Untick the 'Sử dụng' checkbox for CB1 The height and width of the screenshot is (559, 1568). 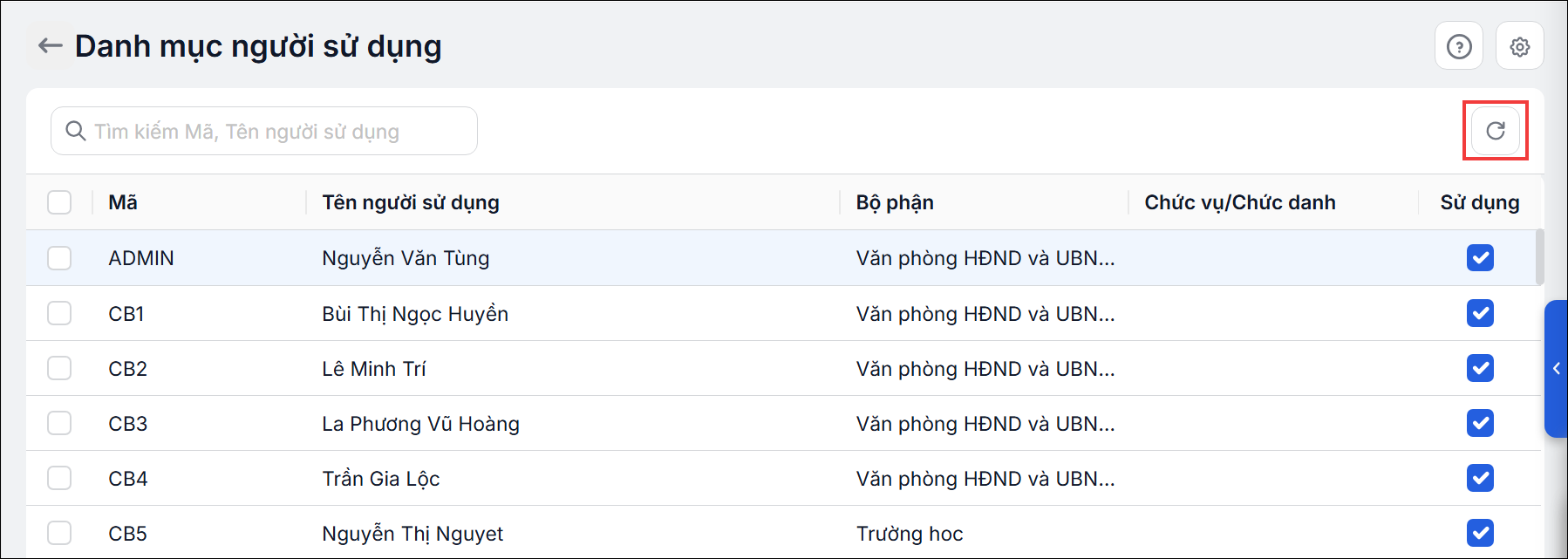(x=1480, y=313)
